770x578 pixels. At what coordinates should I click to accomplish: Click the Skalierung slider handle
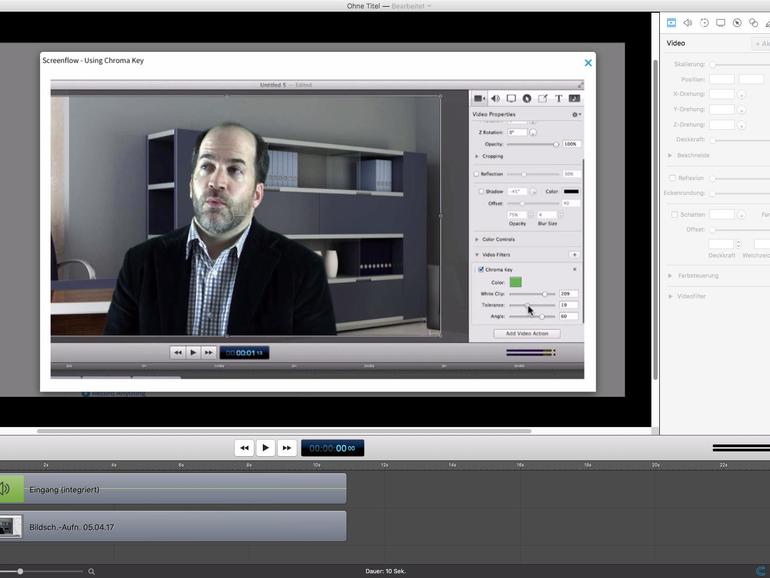pos(713,64)
